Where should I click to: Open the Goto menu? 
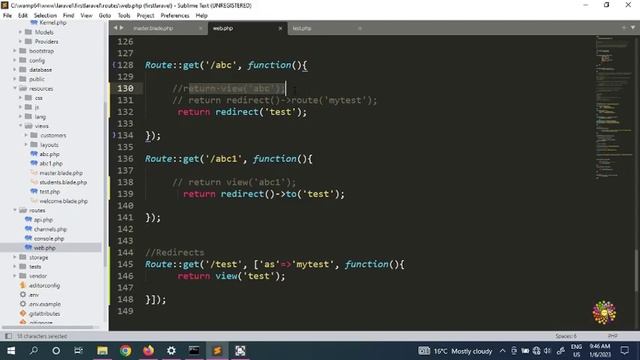pos(105,16)
